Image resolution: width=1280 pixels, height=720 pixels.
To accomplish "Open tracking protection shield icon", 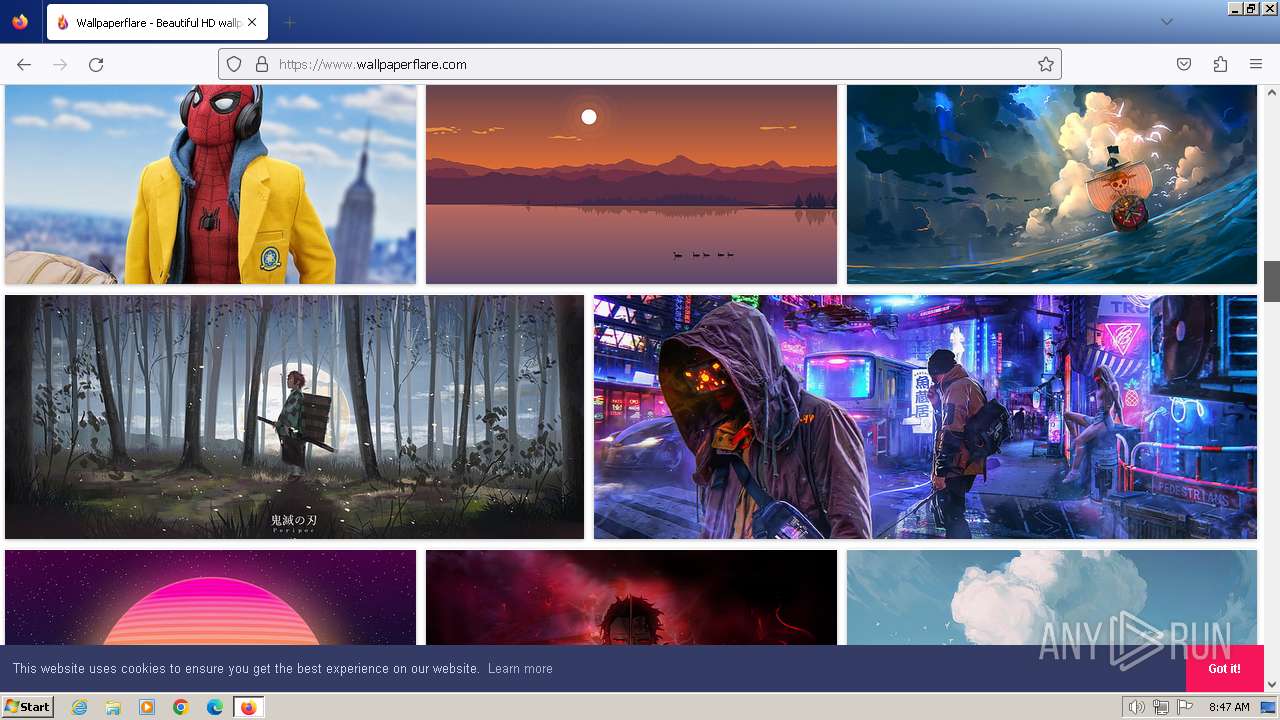I will 234,64.
